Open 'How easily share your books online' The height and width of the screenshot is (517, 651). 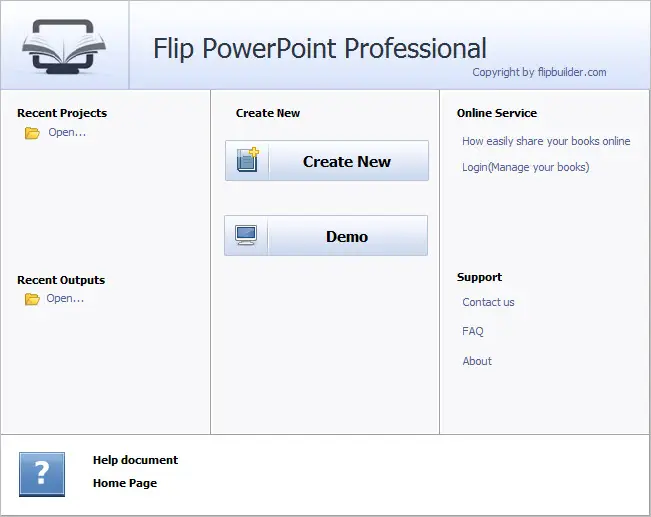546,141
